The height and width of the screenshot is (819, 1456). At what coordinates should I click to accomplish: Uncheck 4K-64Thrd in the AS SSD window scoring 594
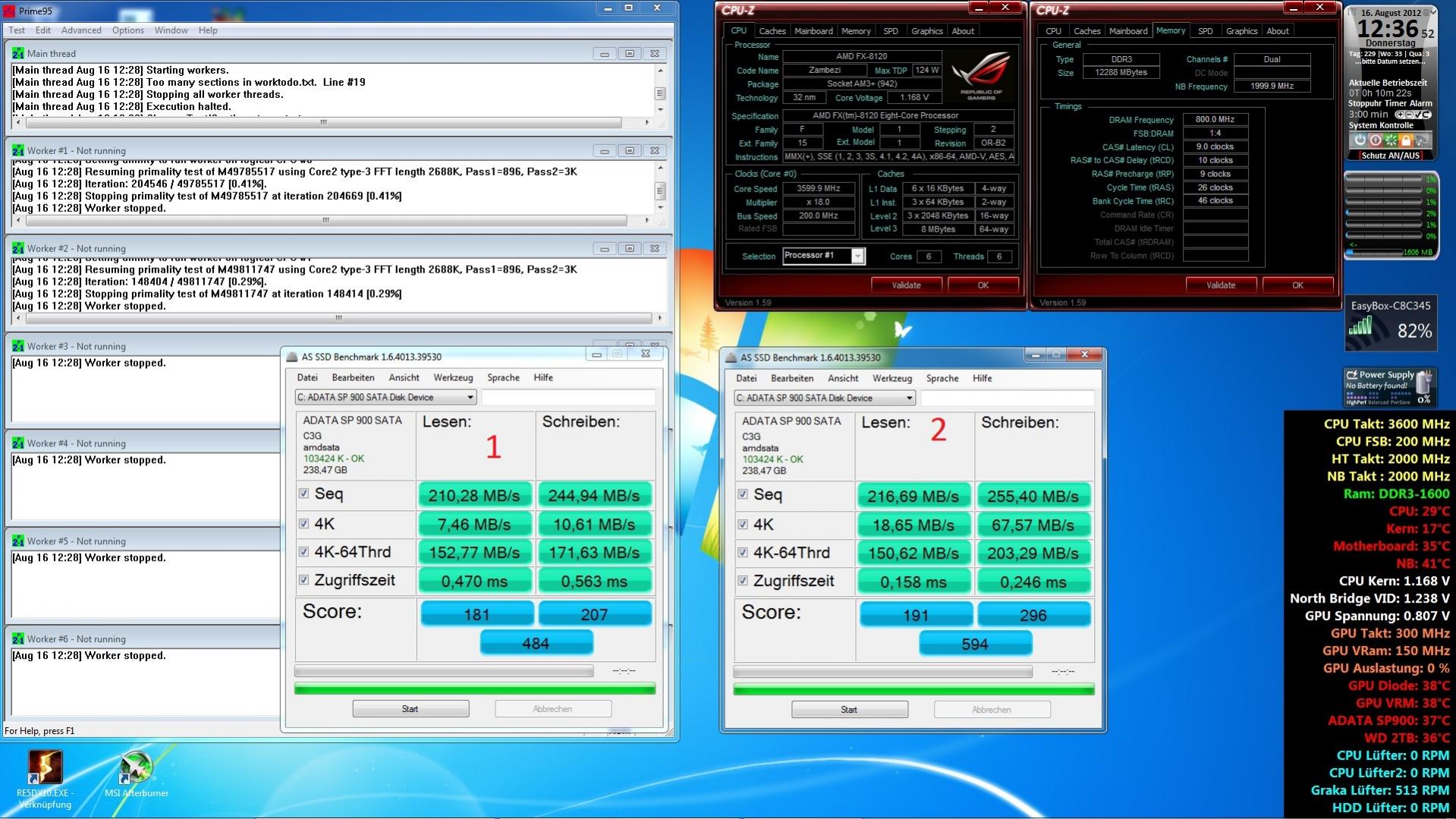(743, 553)
